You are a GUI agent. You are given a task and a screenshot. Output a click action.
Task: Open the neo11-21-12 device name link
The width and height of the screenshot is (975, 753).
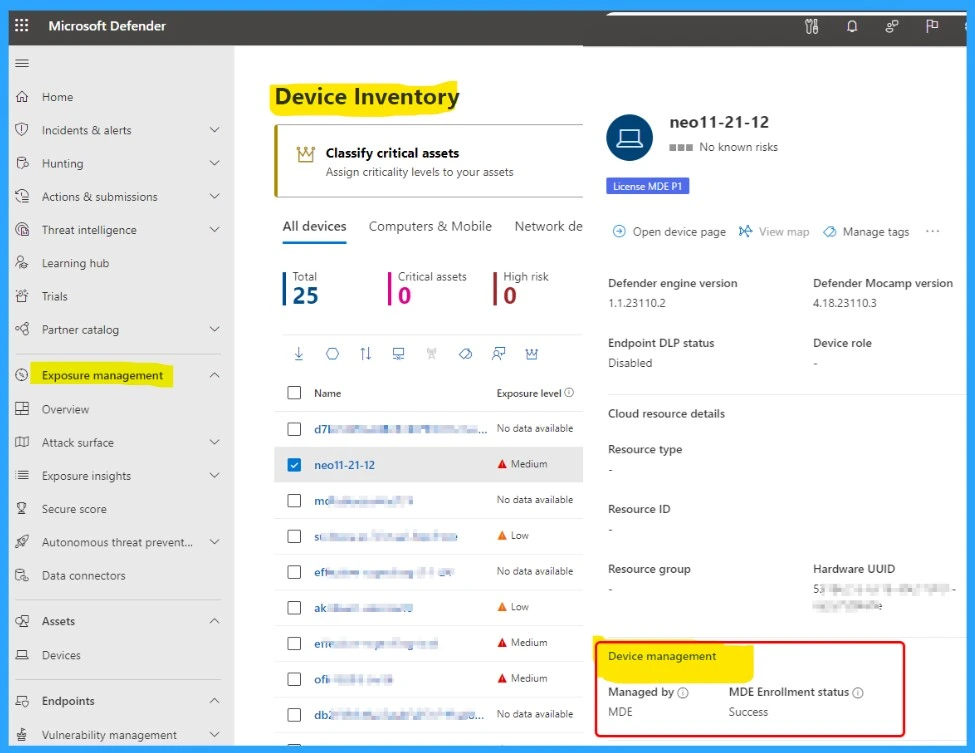(344, 465)
